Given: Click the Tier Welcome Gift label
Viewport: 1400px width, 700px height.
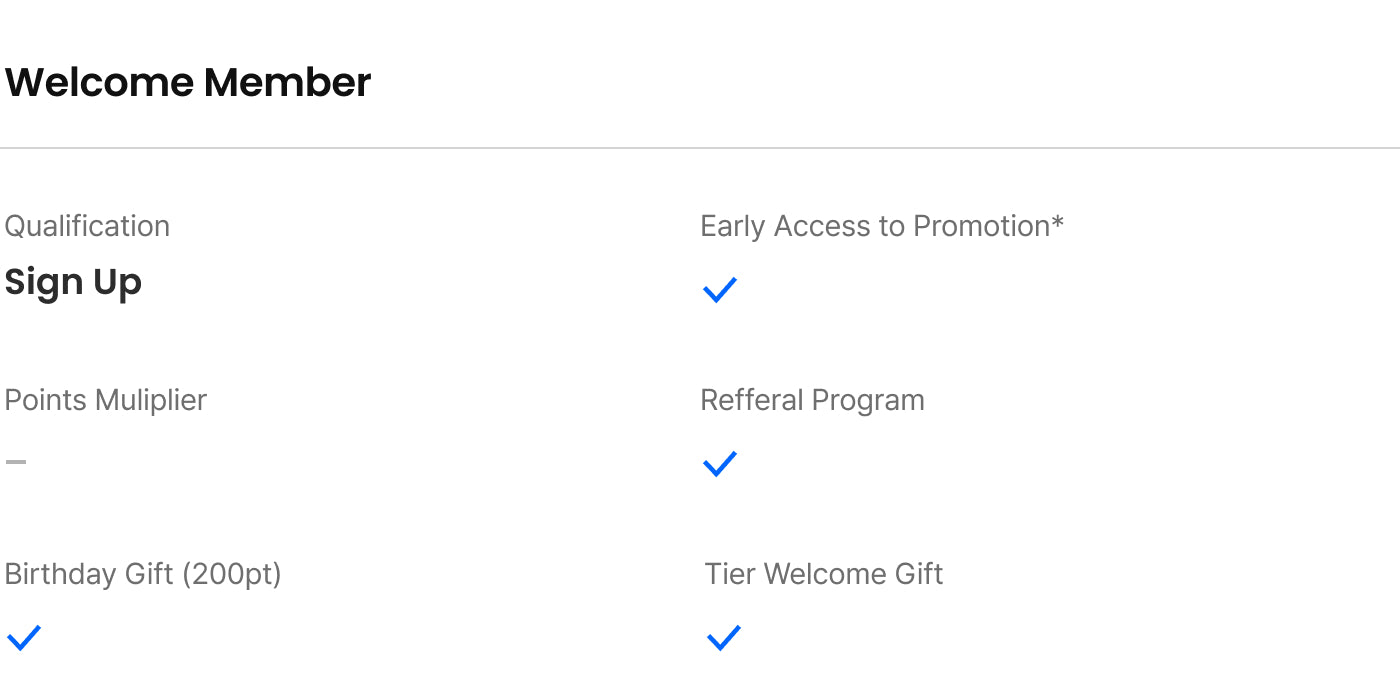Looking at the screenshot, I should [824, 574].
